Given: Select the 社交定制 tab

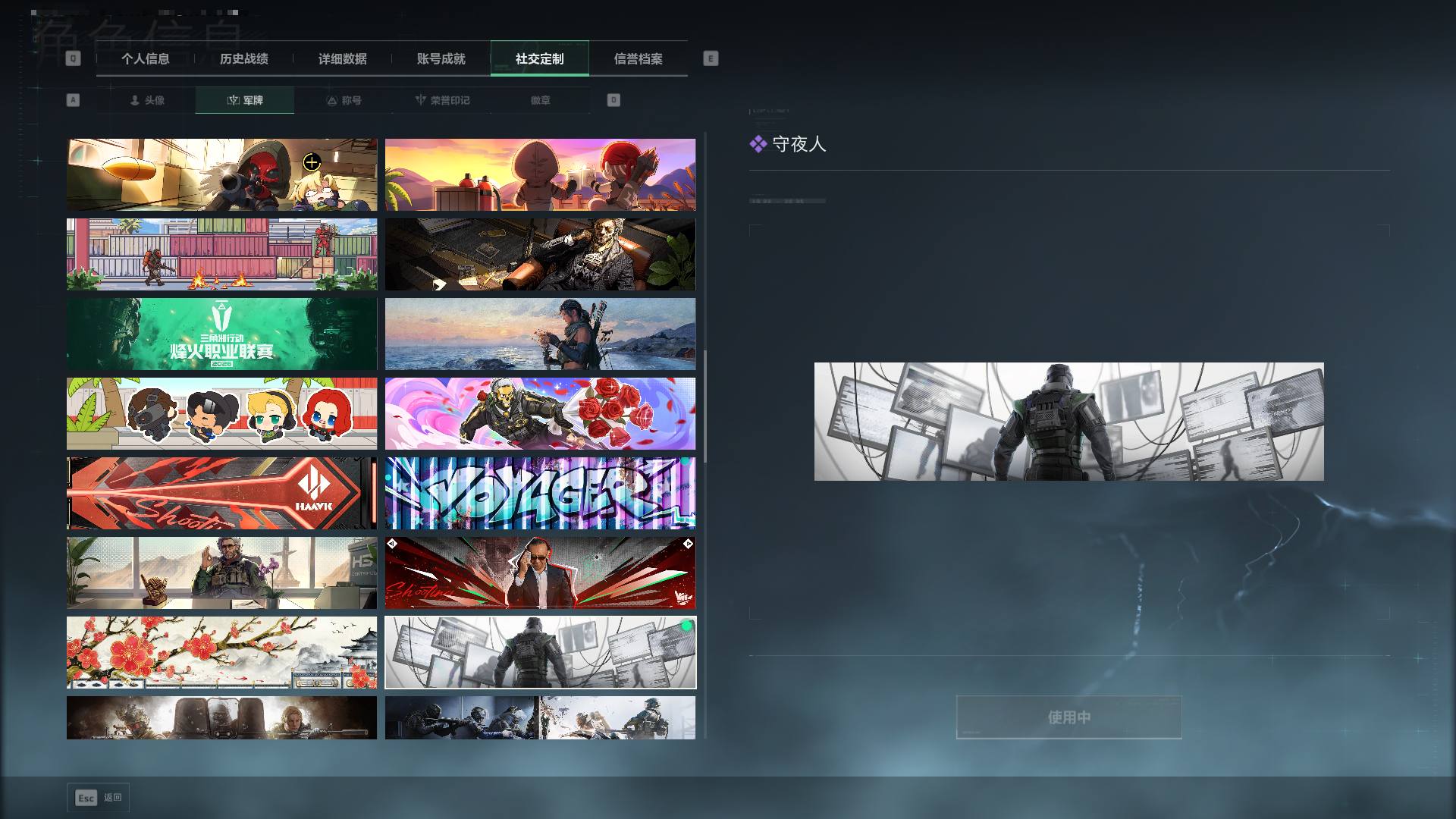Looking at the screenshot, I should 539,58.
